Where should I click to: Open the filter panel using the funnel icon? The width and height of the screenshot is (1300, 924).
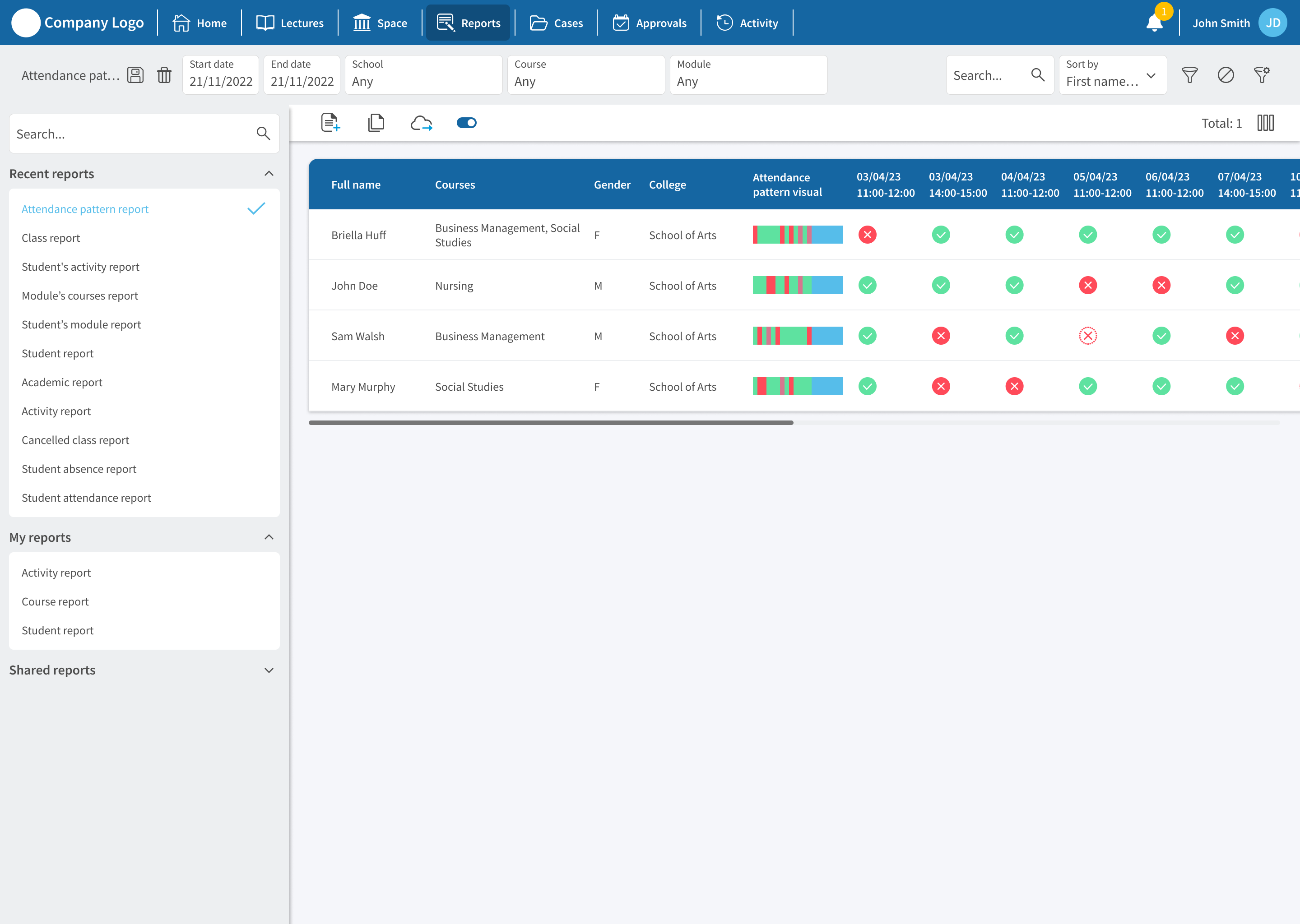(1189, 74)
